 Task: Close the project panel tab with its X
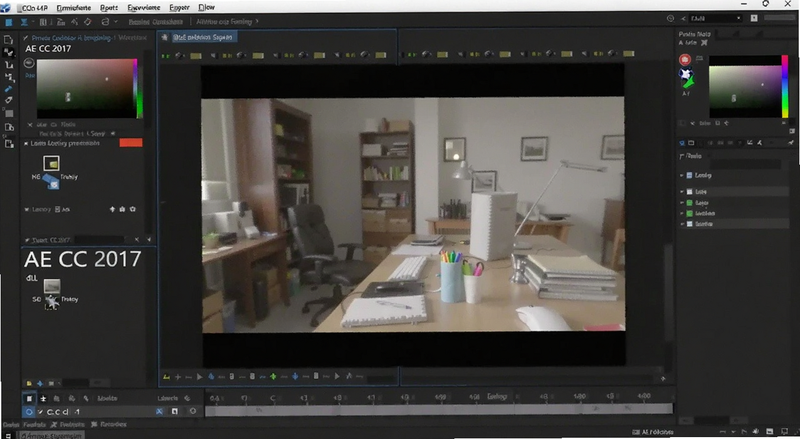137,239
